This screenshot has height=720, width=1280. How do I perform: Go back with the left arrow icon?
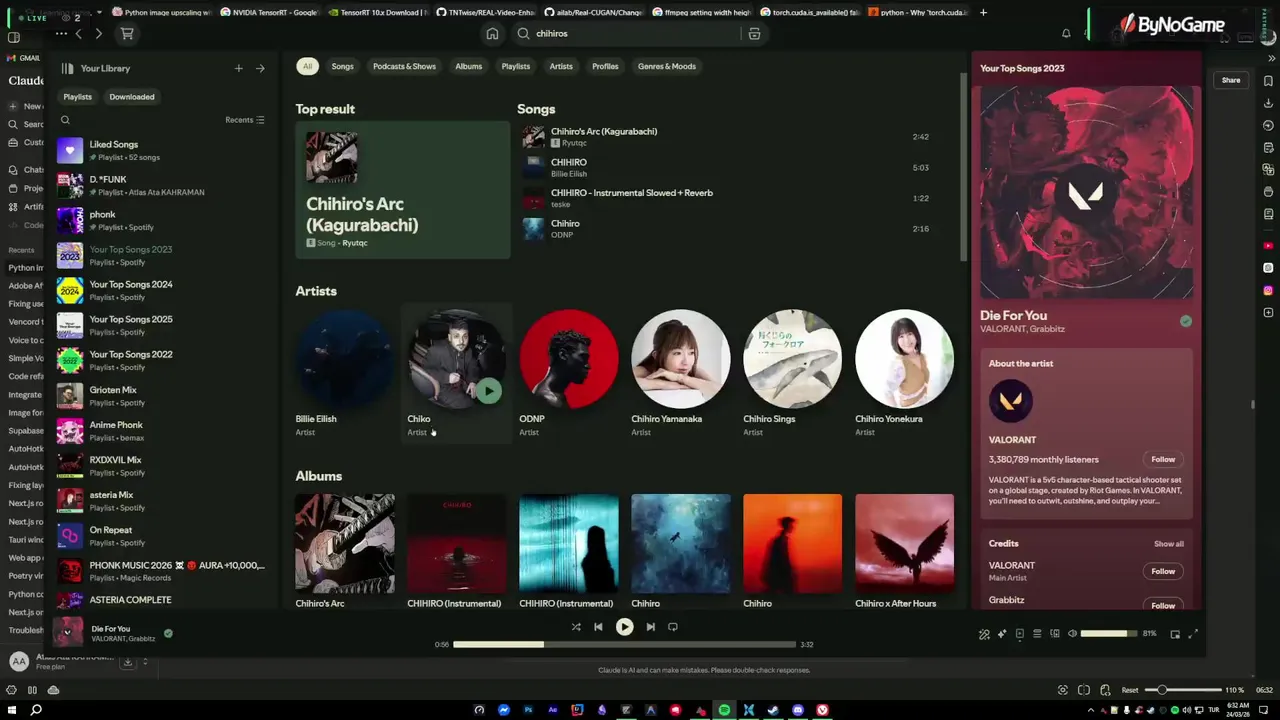coord(78,33)
